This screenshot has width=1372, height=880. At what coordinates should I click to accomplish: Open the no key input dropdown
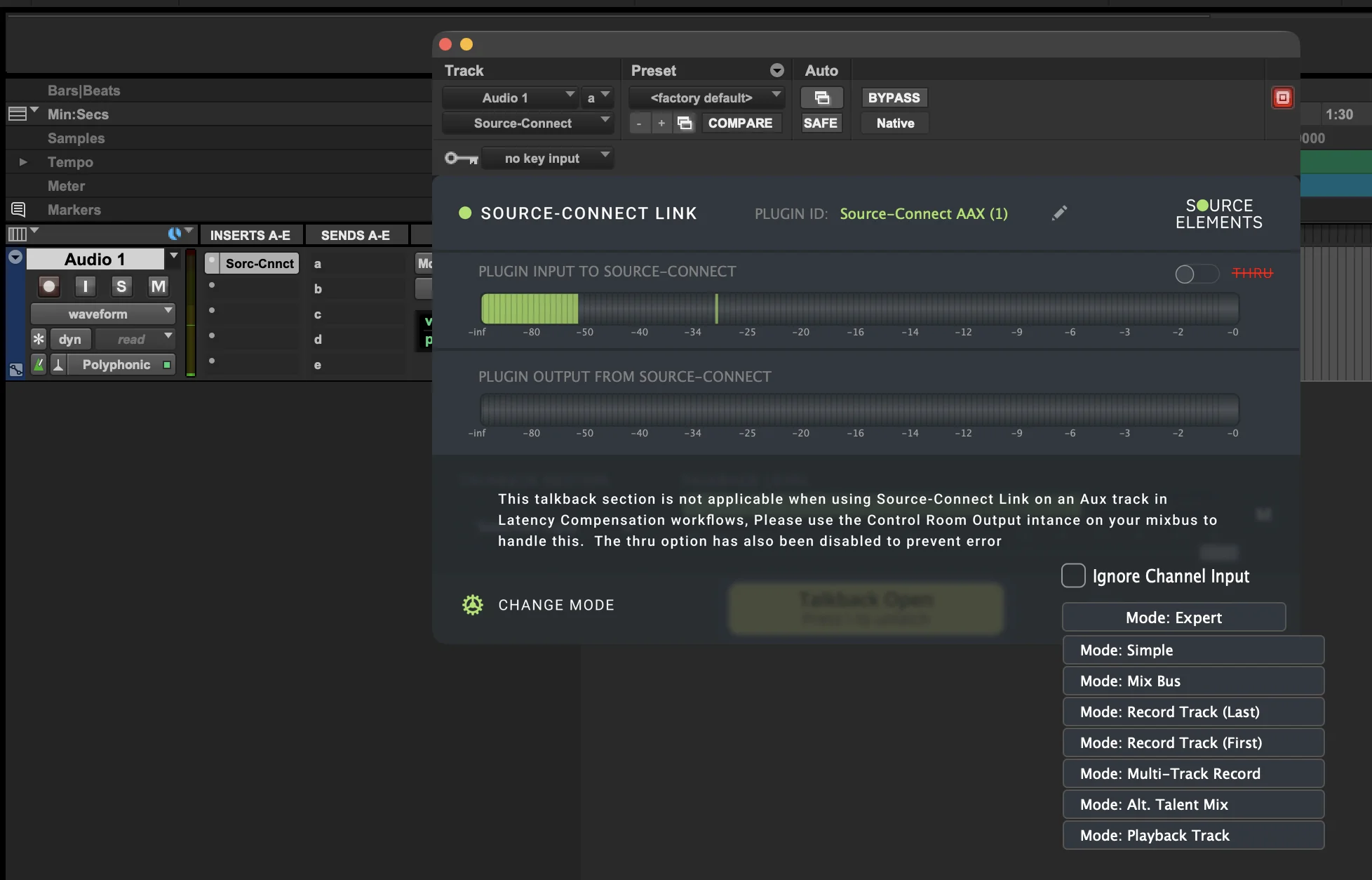pyautogui.click(x=547, y=159)
